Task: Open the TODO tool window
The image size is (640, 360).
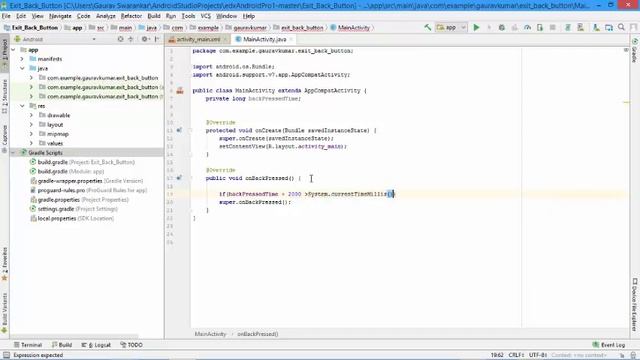Action: [131, 345]
